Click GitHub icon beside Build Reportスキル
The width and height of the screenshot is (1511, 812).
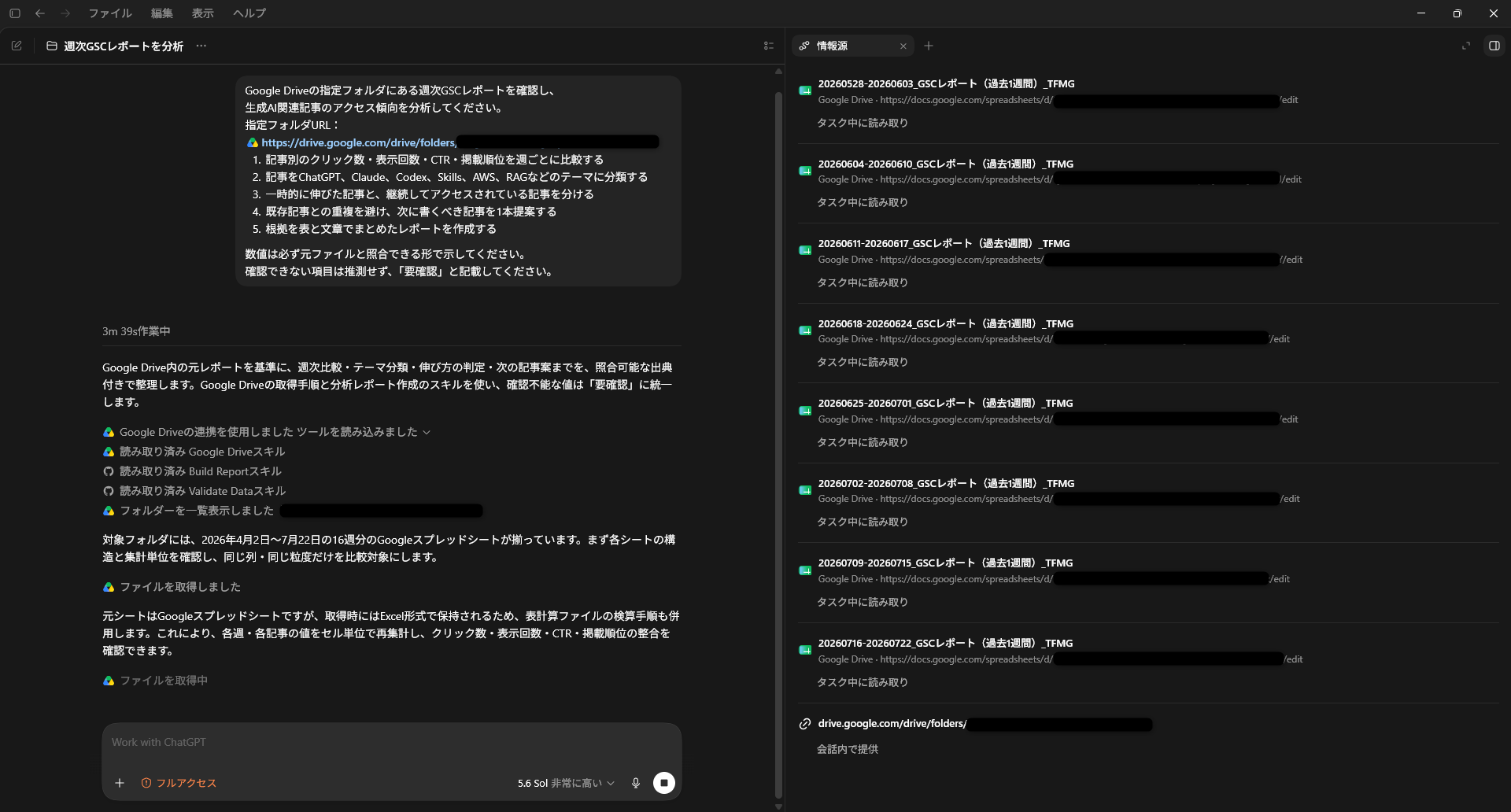[x=109, y=471]
